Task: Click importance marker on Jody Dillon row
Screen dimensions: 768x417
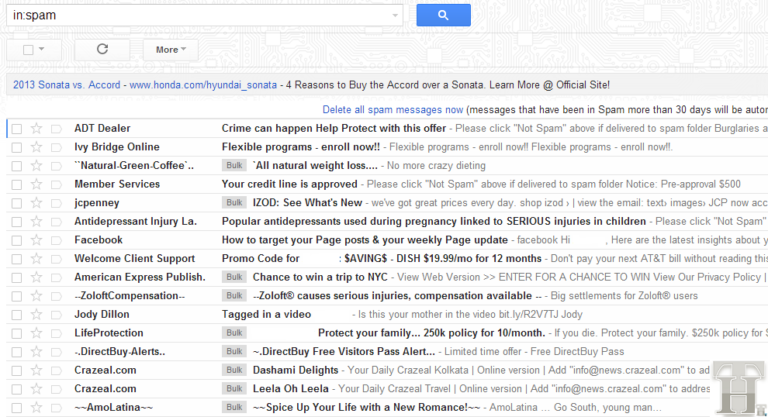Action: (x=56, y=315)
